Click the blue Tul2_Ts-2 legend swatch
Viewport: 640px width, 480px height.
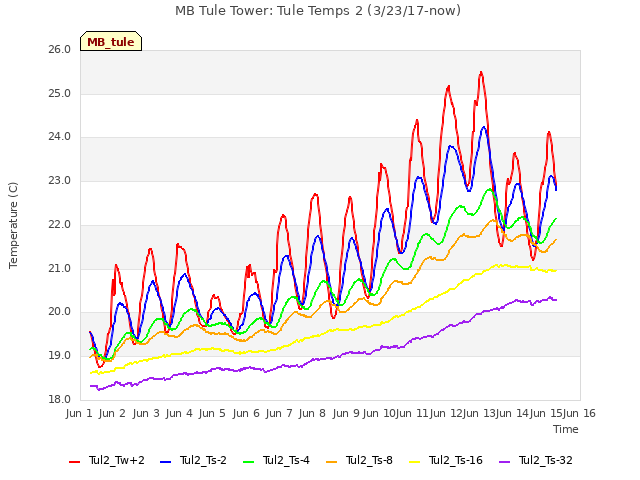point(165,462)
